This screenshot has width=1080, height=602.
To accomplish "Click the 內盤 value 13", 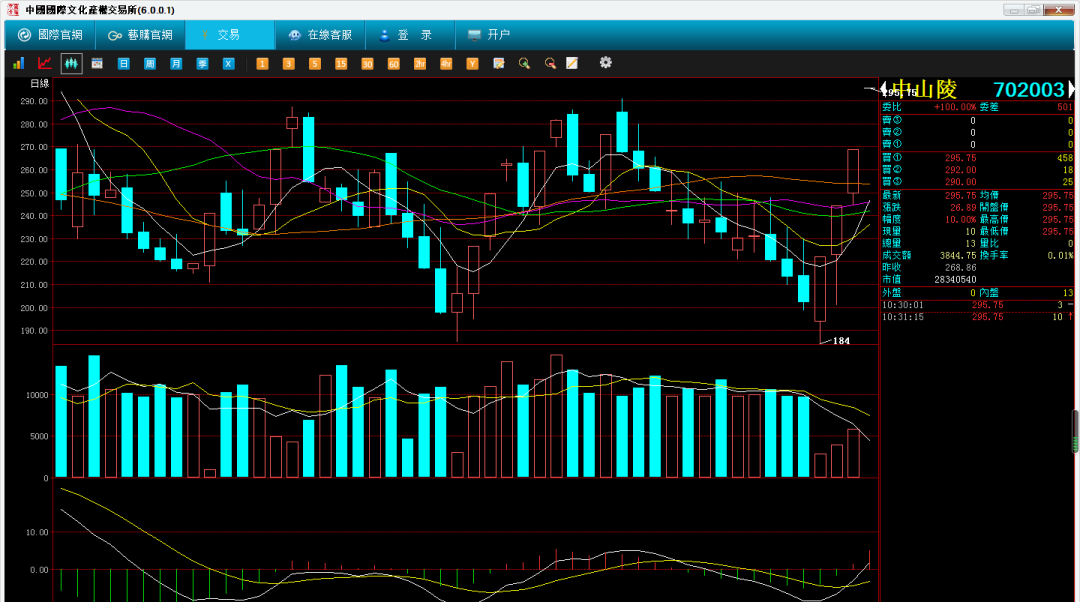I will [1068, 293].
